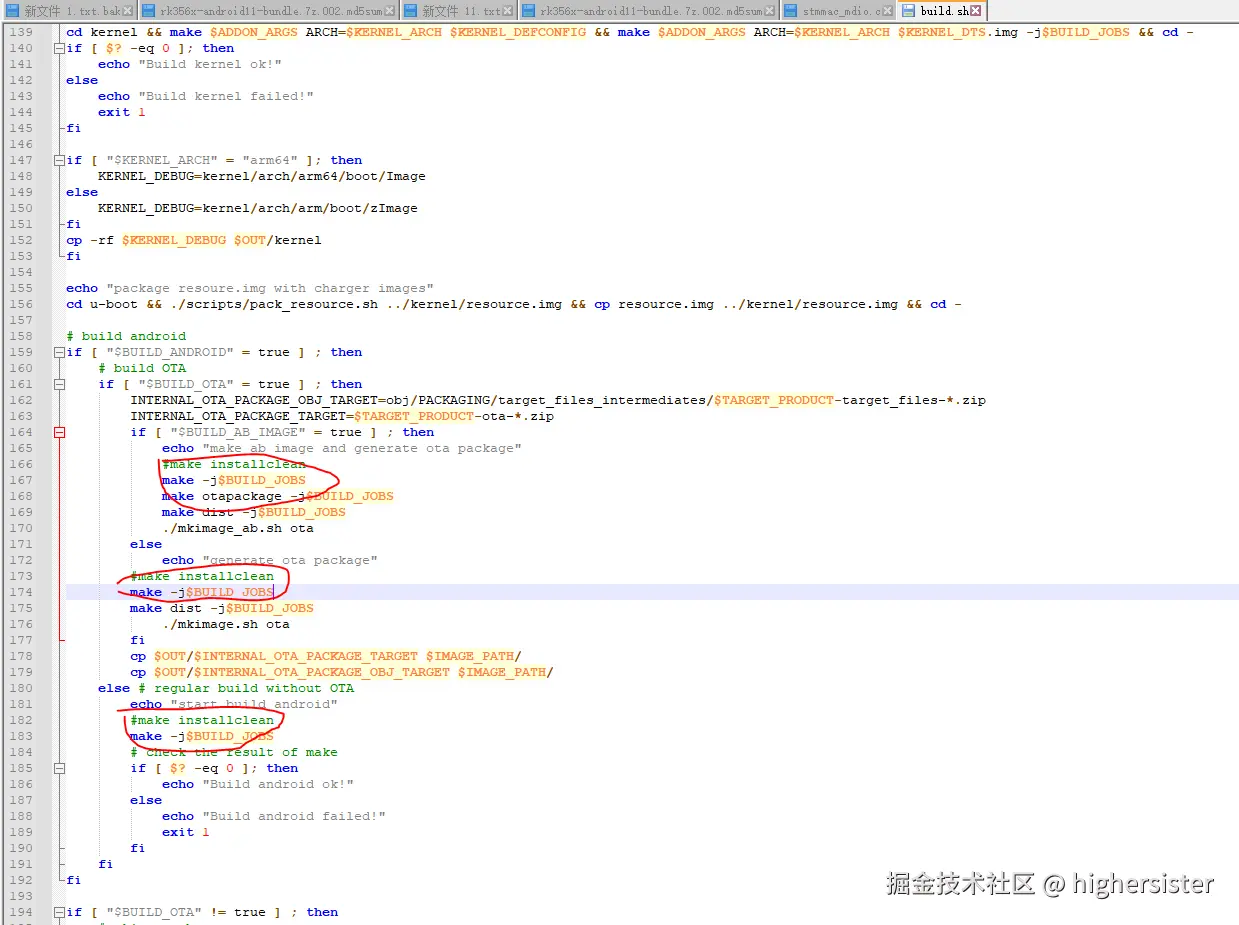Click the 'cp $OUT/$INTERNAL_OTA_PACKAGE_OBJ_TARGET' line
The height and width of the screenshot is (925, 1239).
pos(341,672)
